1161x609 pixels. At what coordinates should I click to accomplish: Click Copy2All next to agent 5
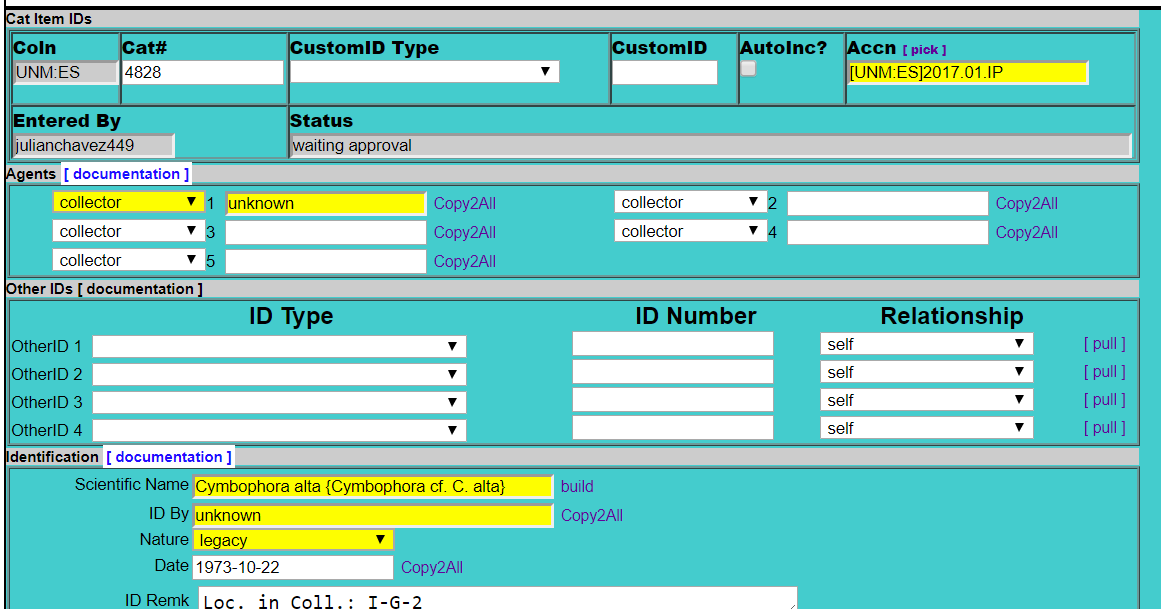pyautogui.click(x=465, y=261)
